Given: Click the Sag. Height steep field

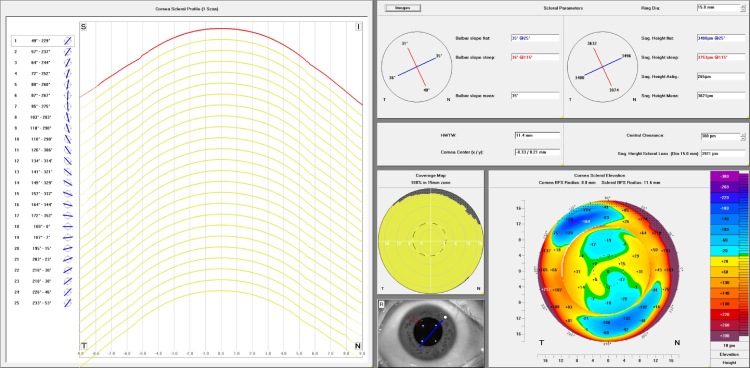Looking at the screenshot, I should [721, 57].
